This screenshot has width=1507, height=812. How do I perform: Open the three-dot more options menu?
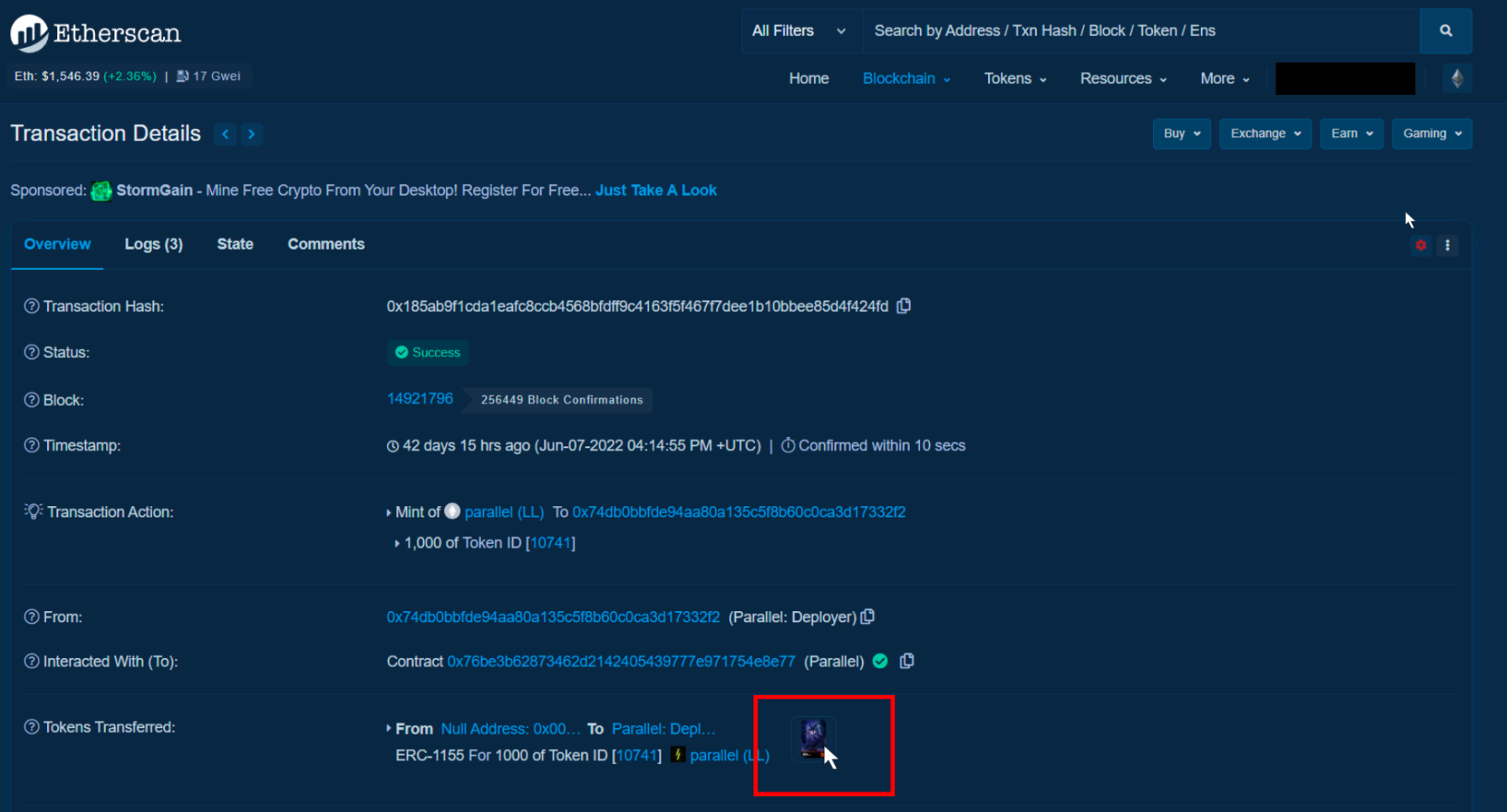(x=1447, y=245)
